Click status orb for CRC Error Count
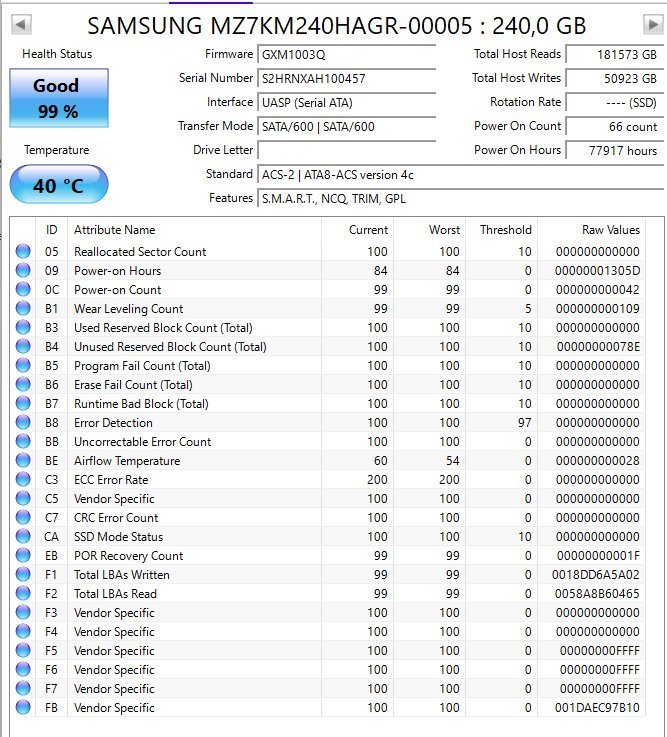667x737 pixels. tap(23, 517)
